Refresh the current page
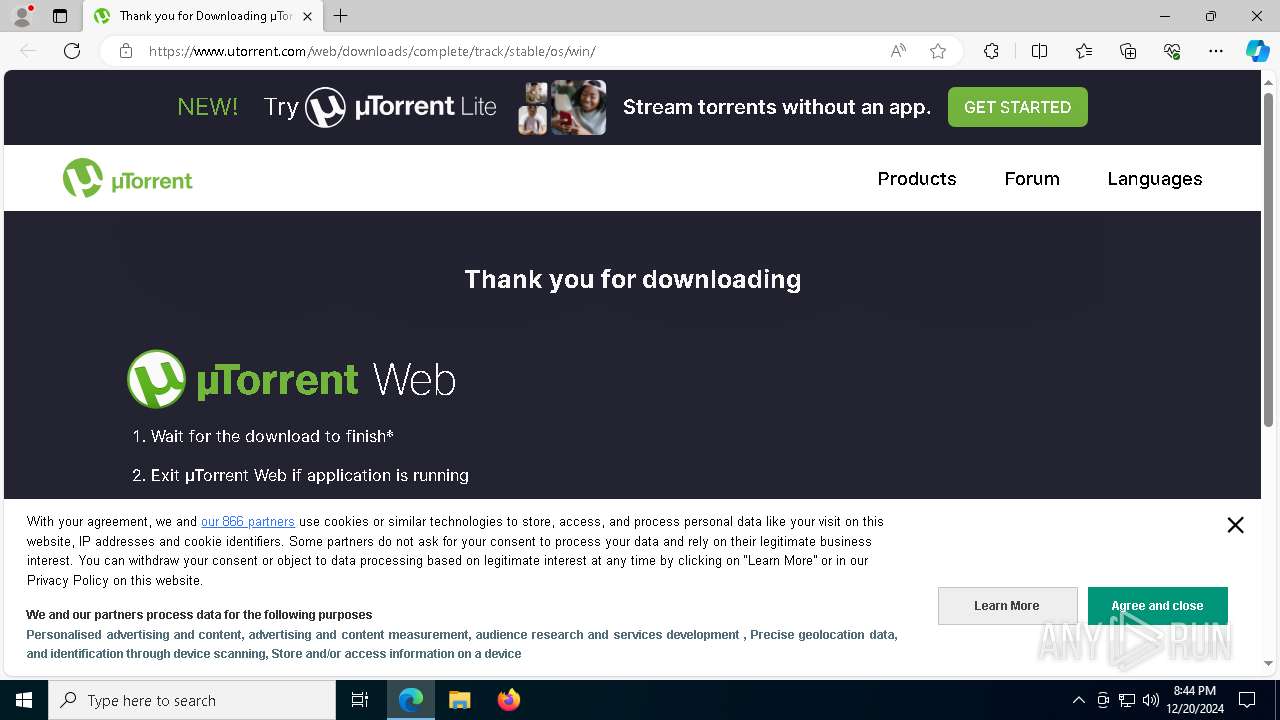The width and height of the screenshot is (1280, 720). click(72, 51)
